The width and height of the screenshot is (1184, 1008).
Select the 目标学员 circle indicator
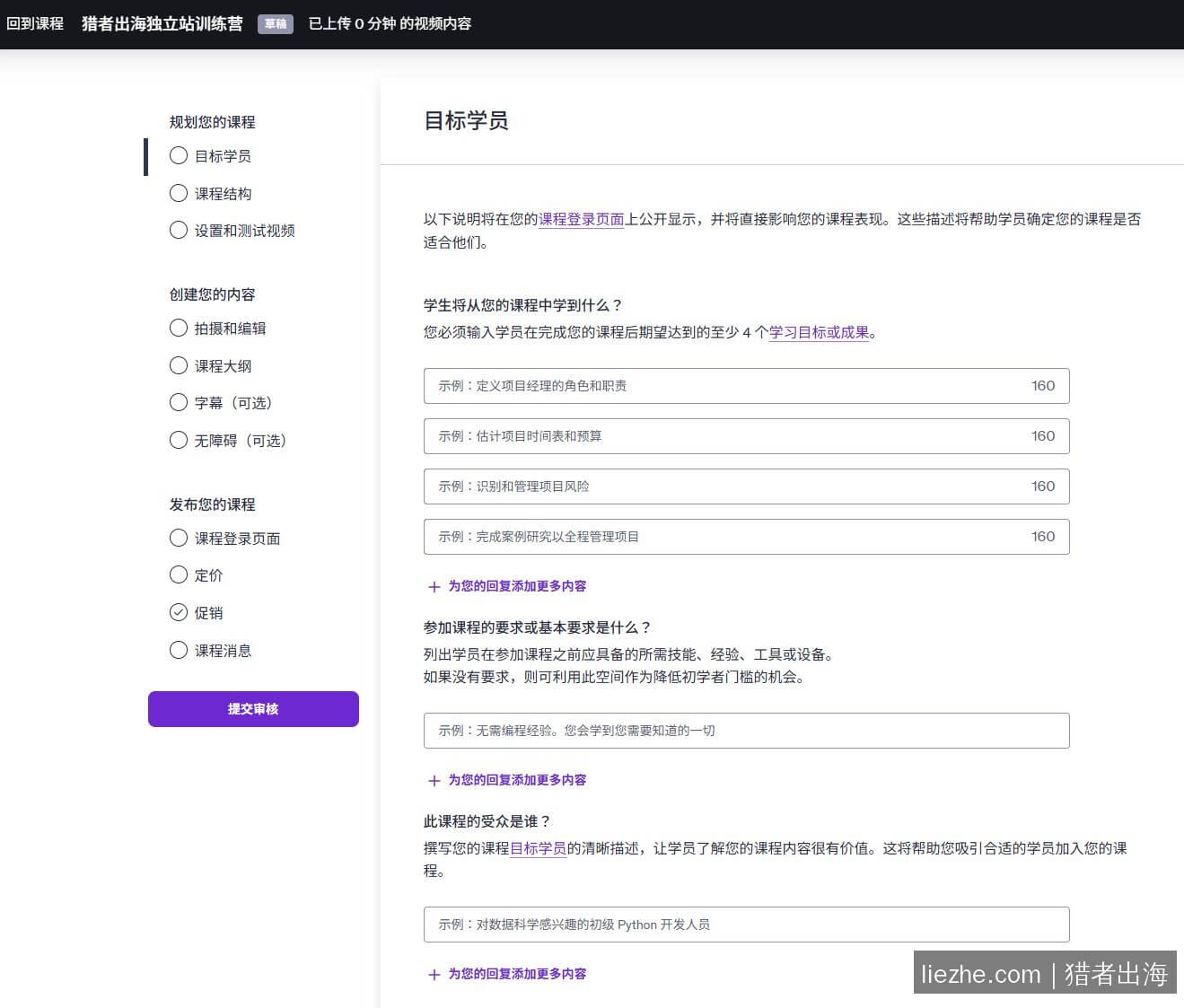pyautogui.click(x=179, y=155)
